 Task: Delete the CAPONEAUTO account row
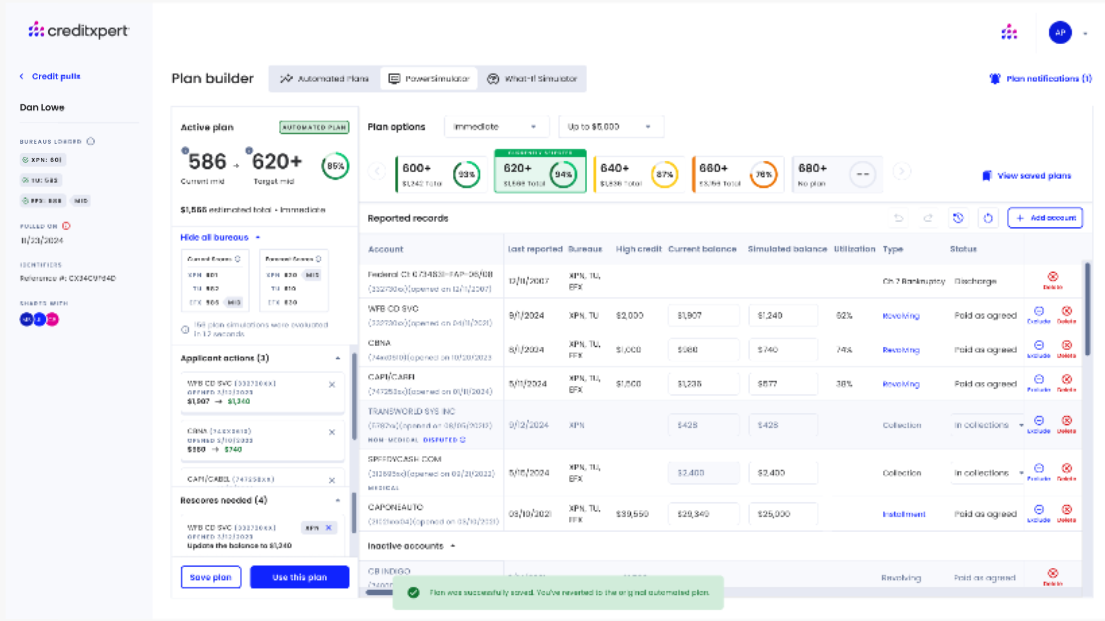pos(1066,512)
